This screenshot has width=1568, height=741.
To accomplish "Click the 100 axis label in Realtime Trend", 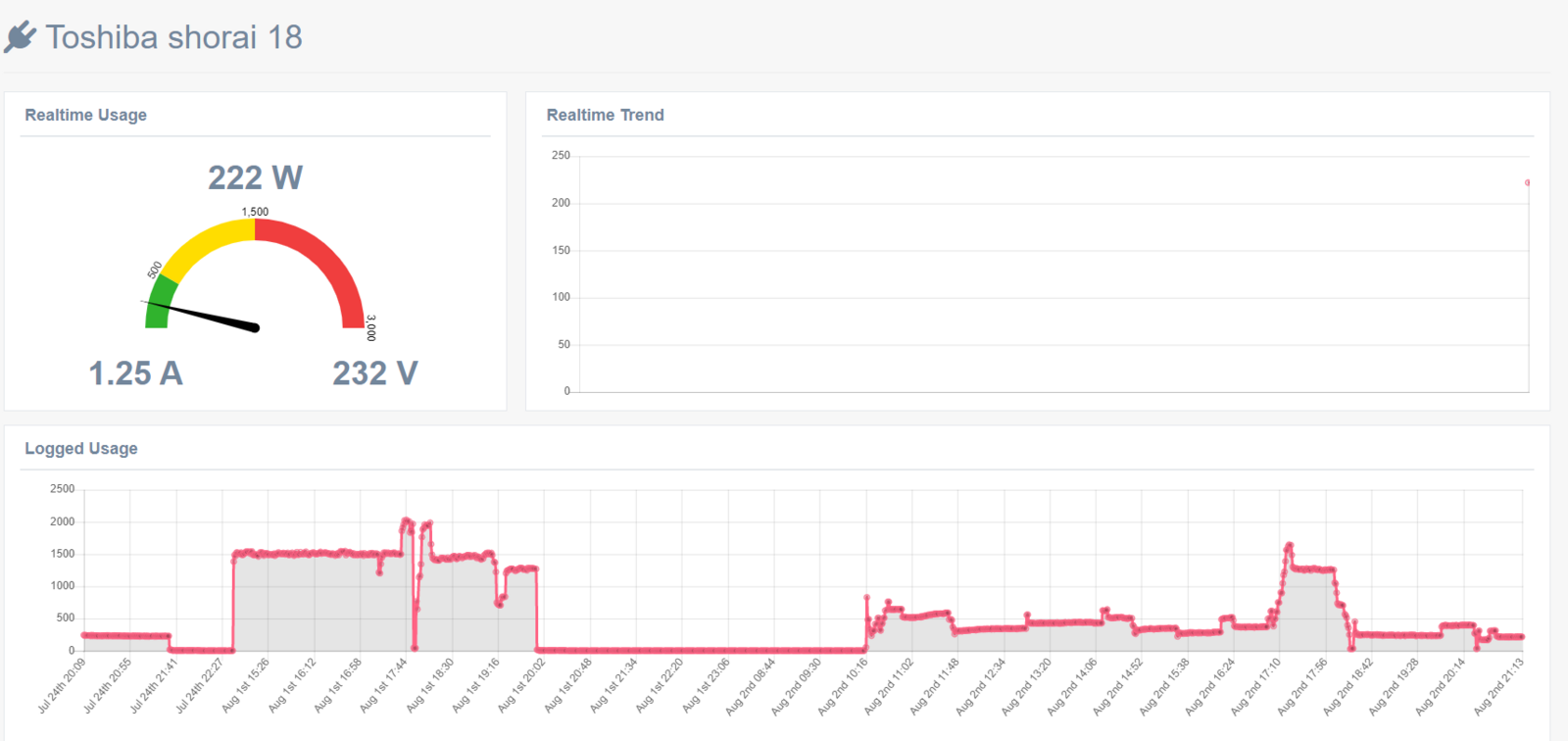I will tap(561, 297).
